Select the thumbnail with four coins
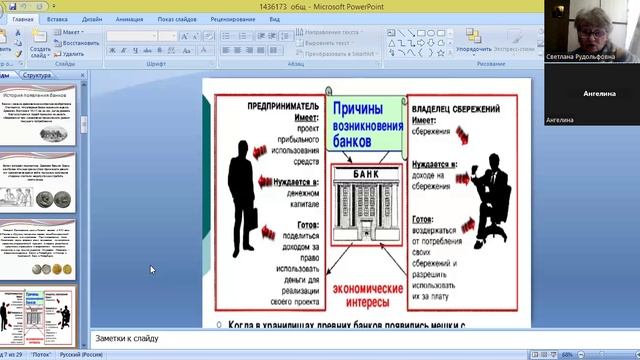 click(x=38, y=249)
